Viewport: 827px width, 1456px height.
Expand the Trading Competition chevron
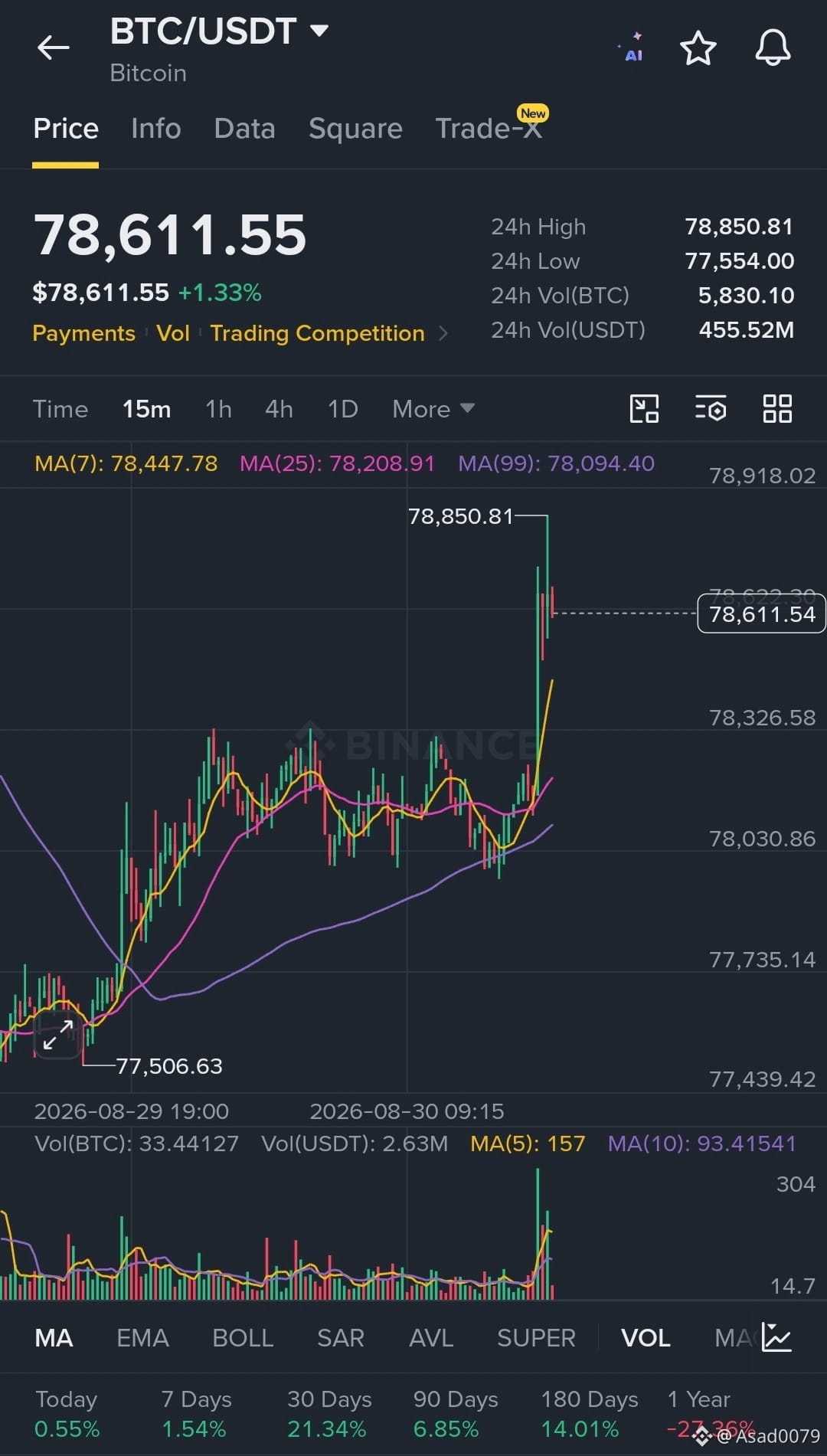pos(443,333)
